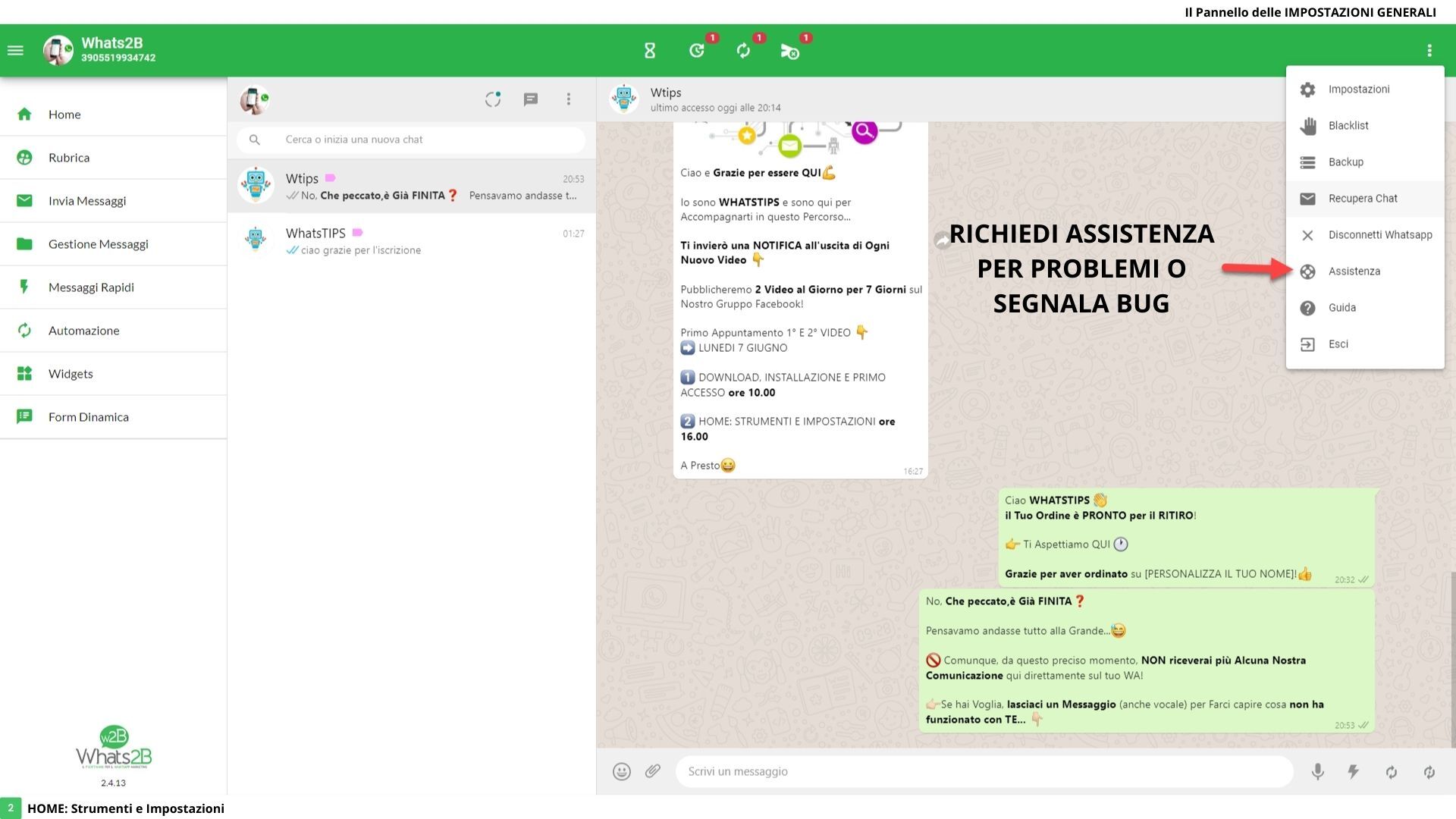The width and height of the screenshot is (1456, 819).
Task: Click the automation sync icon with badge
Action: [x=743, y=51]
